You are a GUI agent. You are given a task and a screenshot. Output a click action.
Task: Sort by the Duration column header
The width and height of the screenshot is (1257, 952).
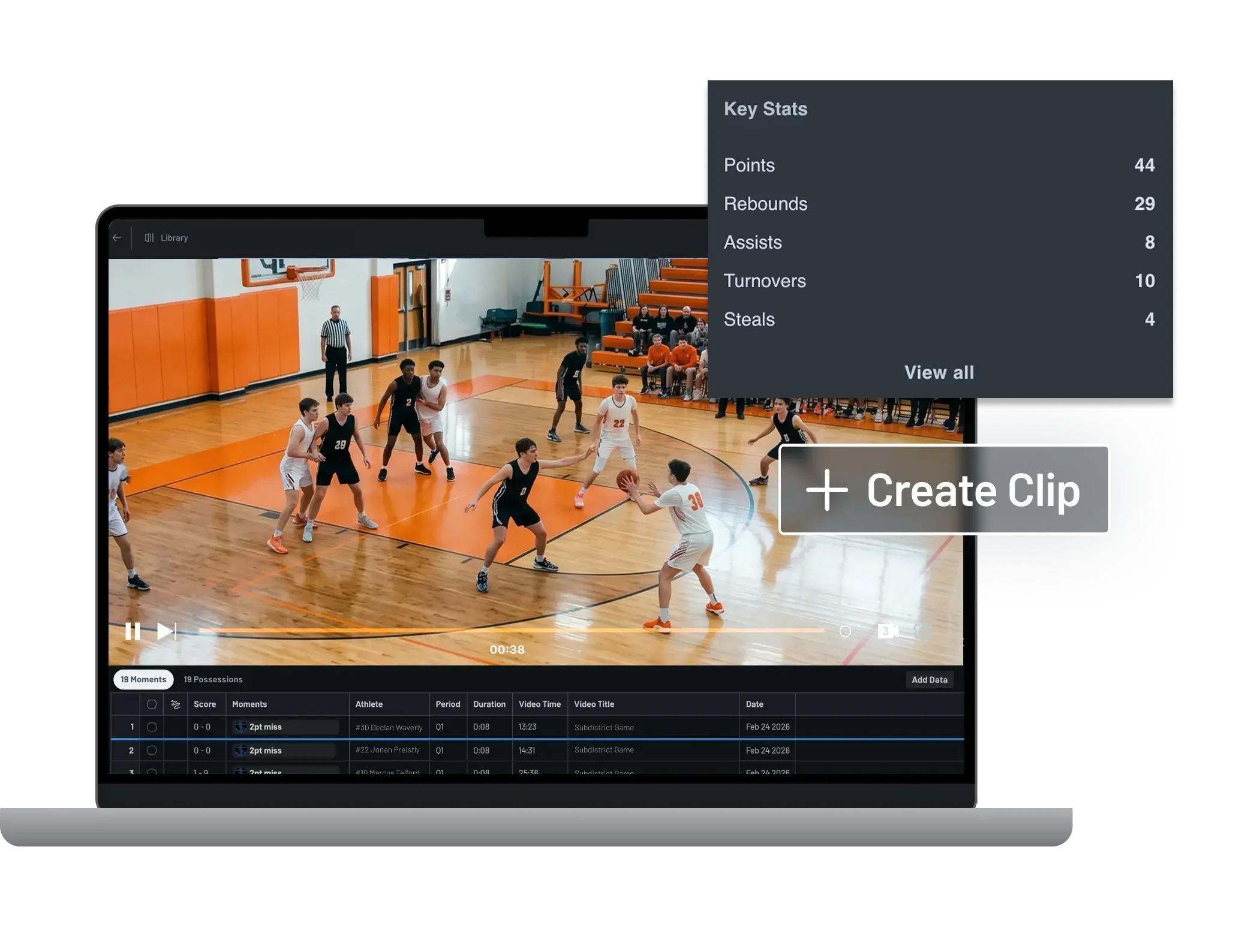tap(489, 704)
